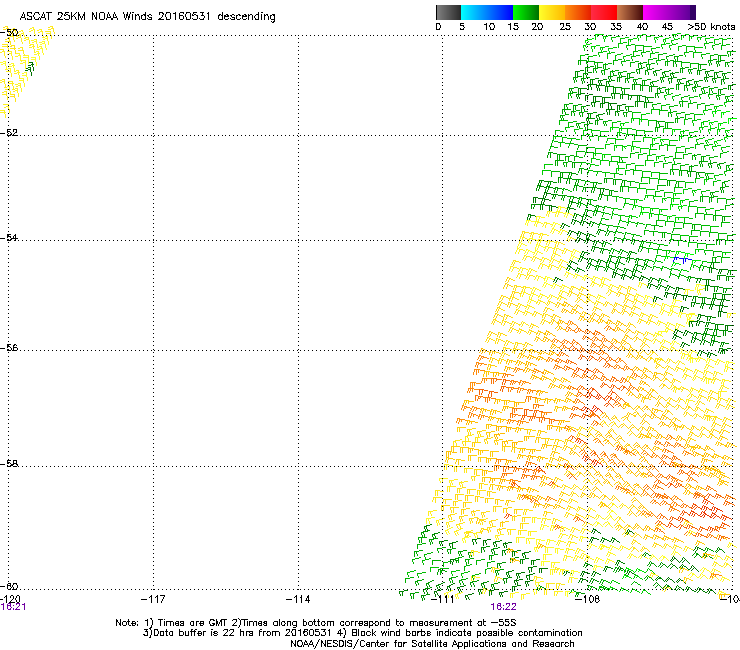
Task: Click longitude axis label -114
Action: (x=298, y=599)
